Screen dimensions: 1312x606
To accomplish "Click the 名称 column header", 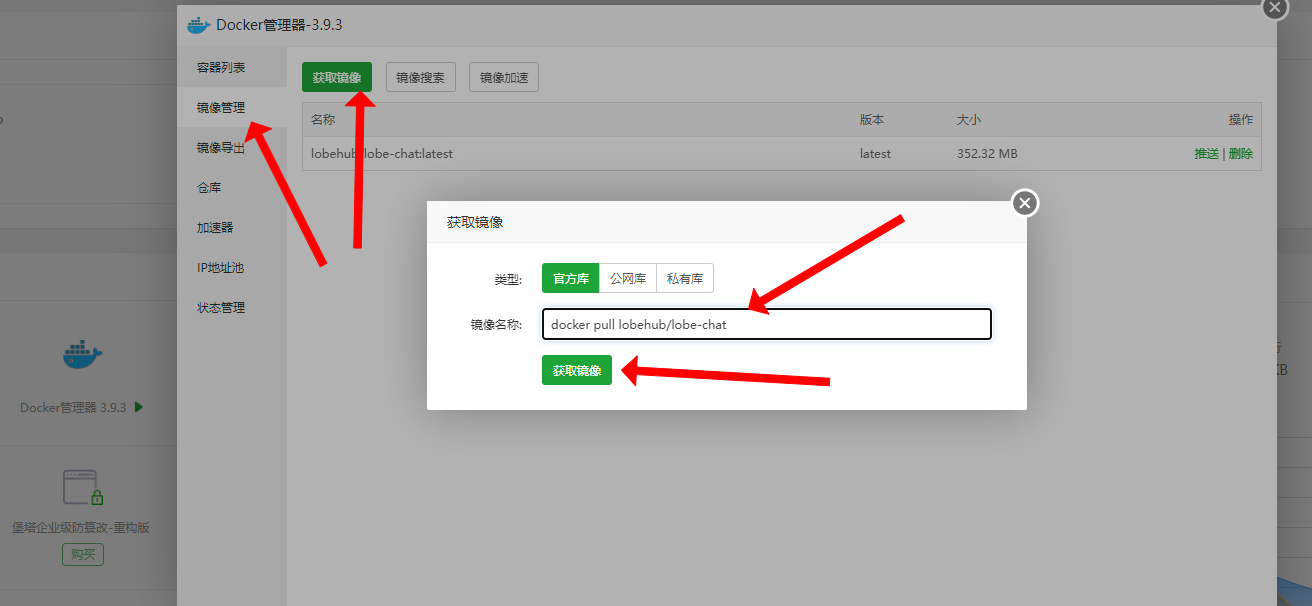I will 323,120.
